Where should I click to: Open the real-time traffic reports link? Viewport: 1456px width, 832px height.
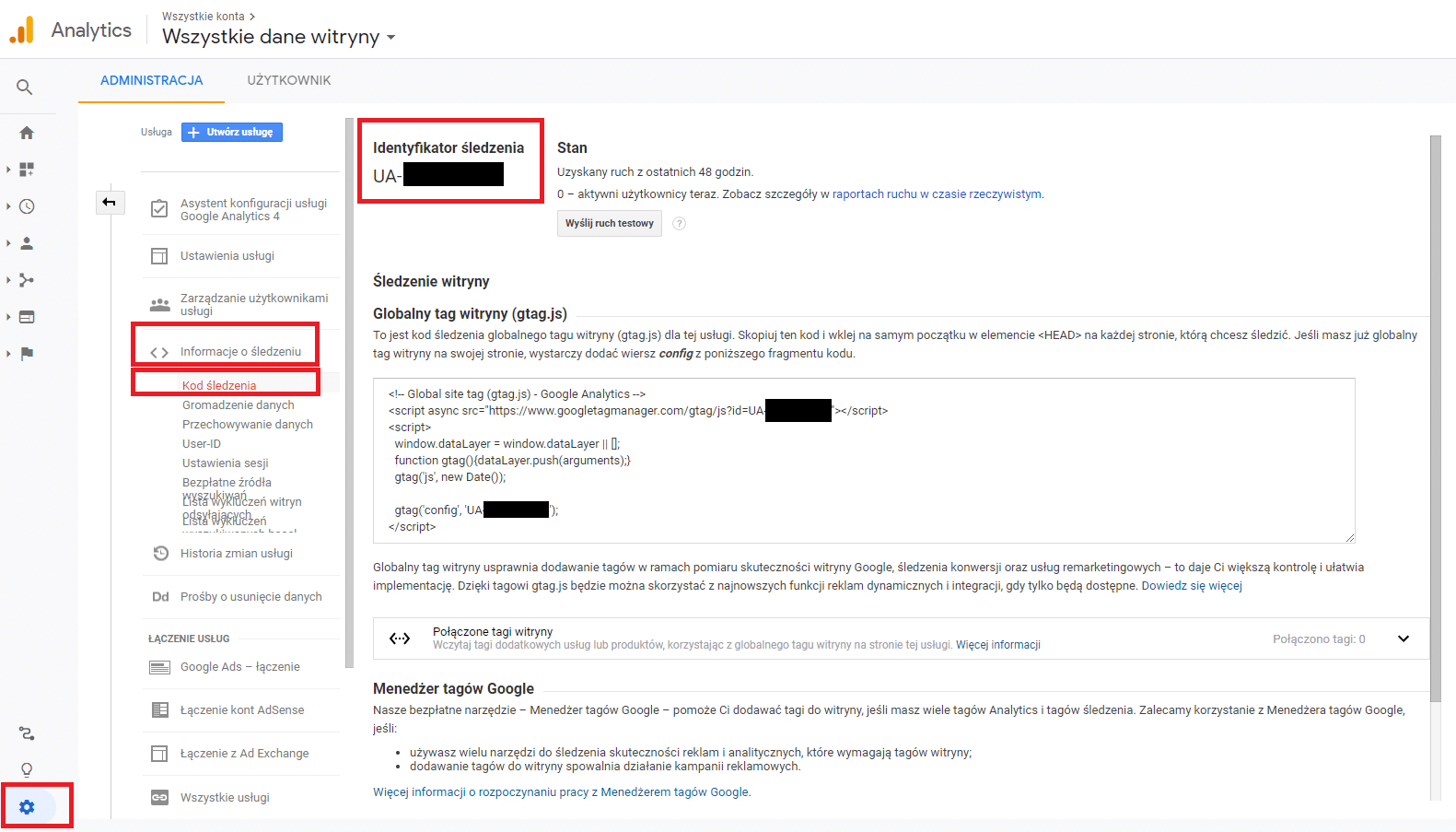pos(937,194)
